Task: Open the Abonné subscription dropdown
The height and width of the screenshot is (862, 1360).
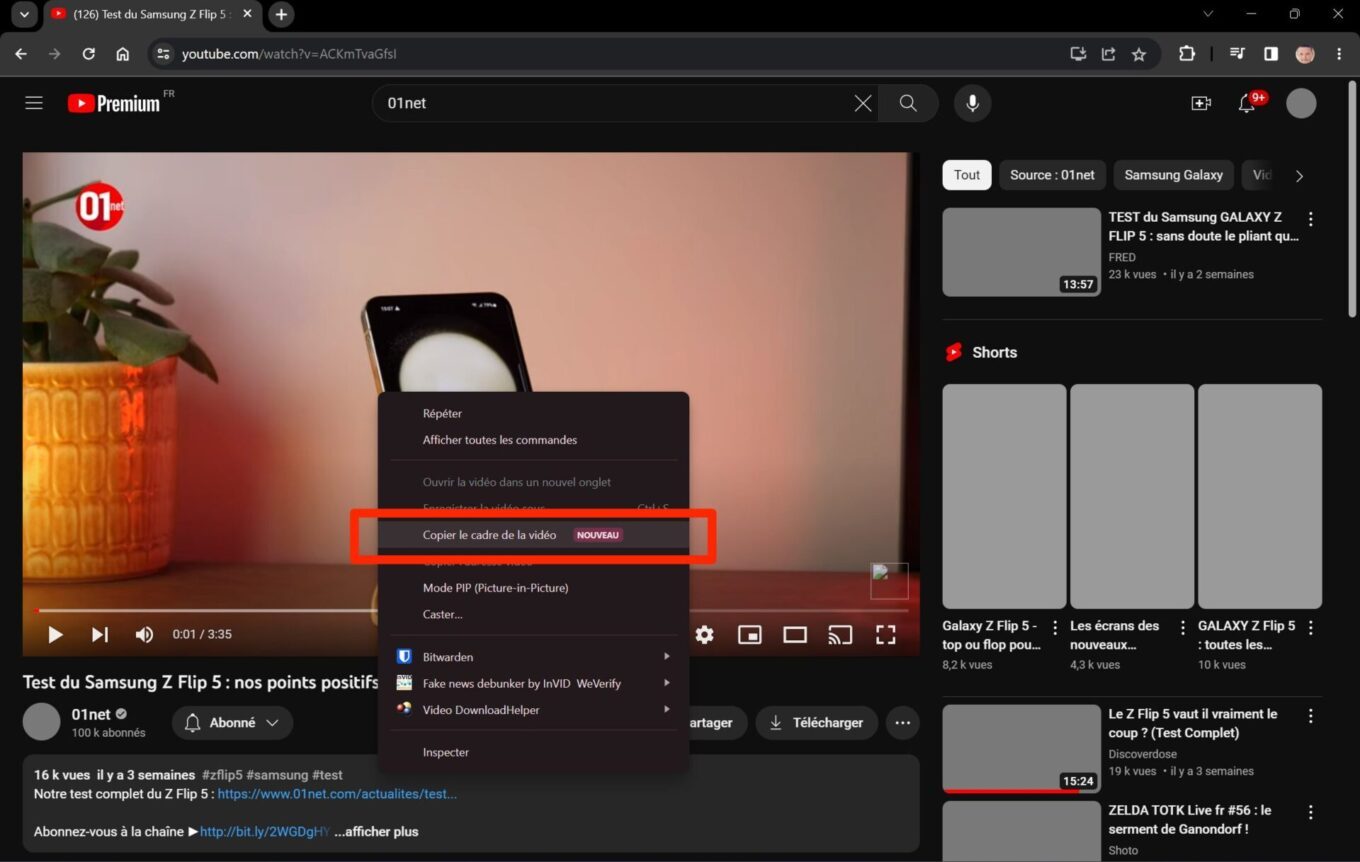Action: point(232,723)
